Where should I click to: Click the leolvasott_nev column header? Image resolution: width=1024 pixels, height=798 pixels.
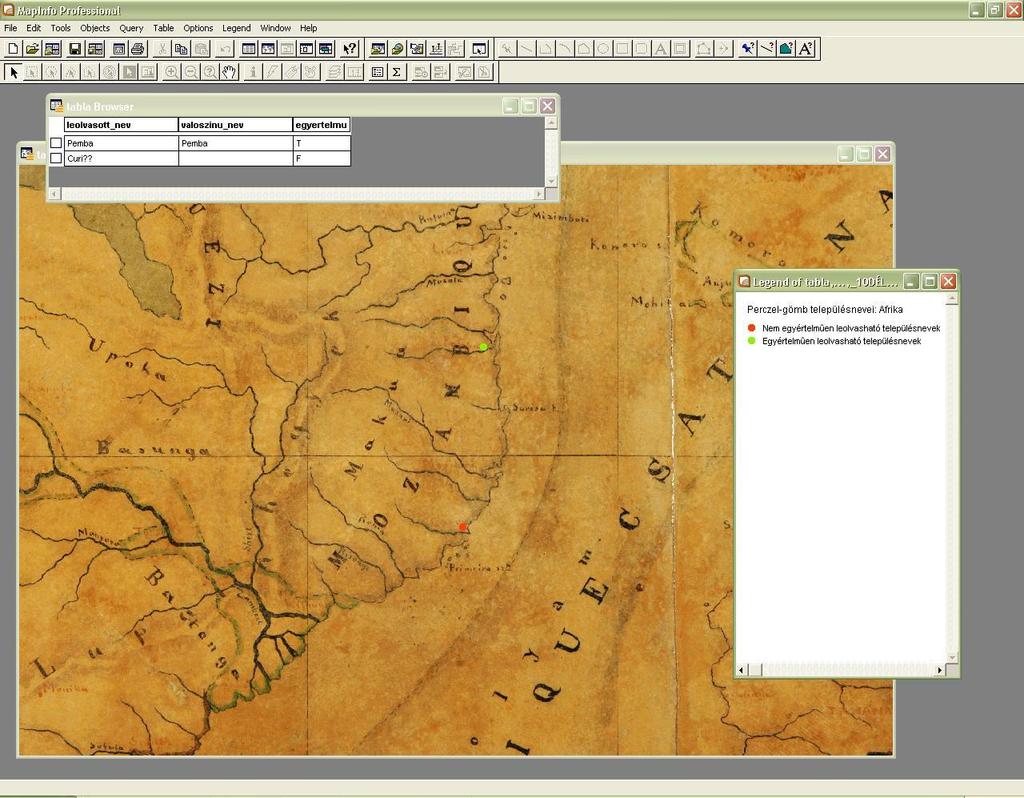(121, 125)
